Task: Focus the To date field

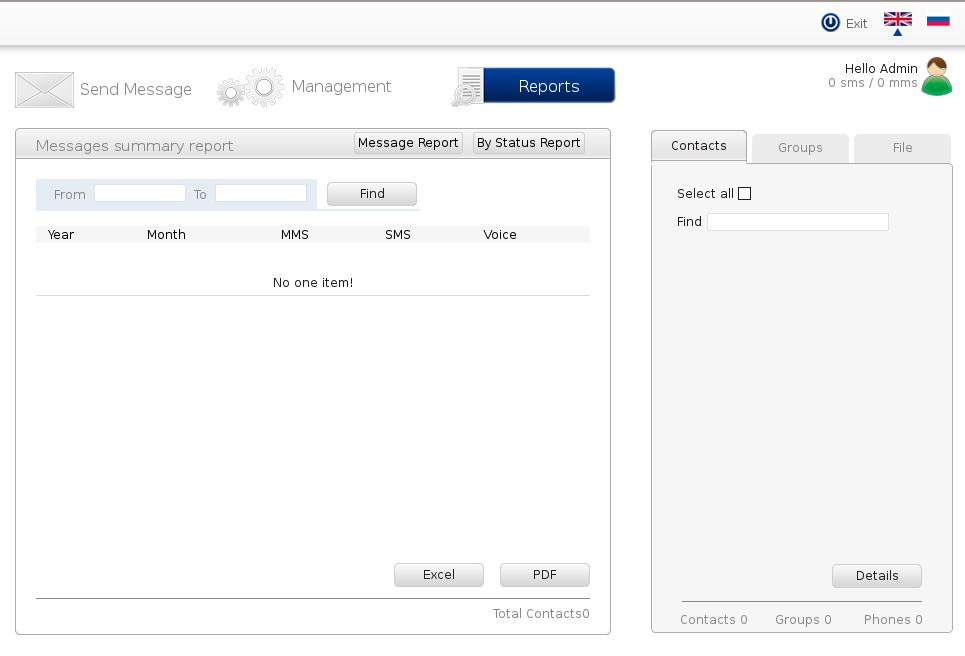Action: click(x=260, y=193)
